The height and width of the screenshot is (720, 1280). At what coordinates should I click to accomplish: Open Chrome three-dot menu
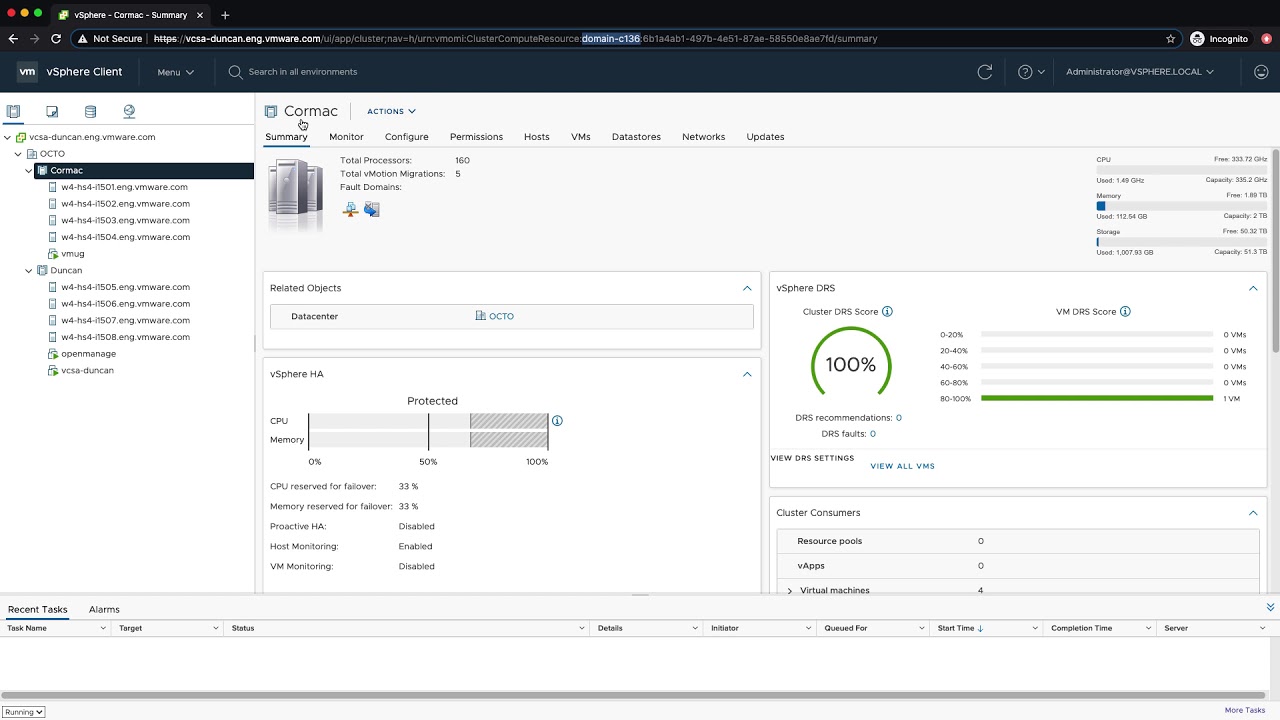pos(1266,39)
